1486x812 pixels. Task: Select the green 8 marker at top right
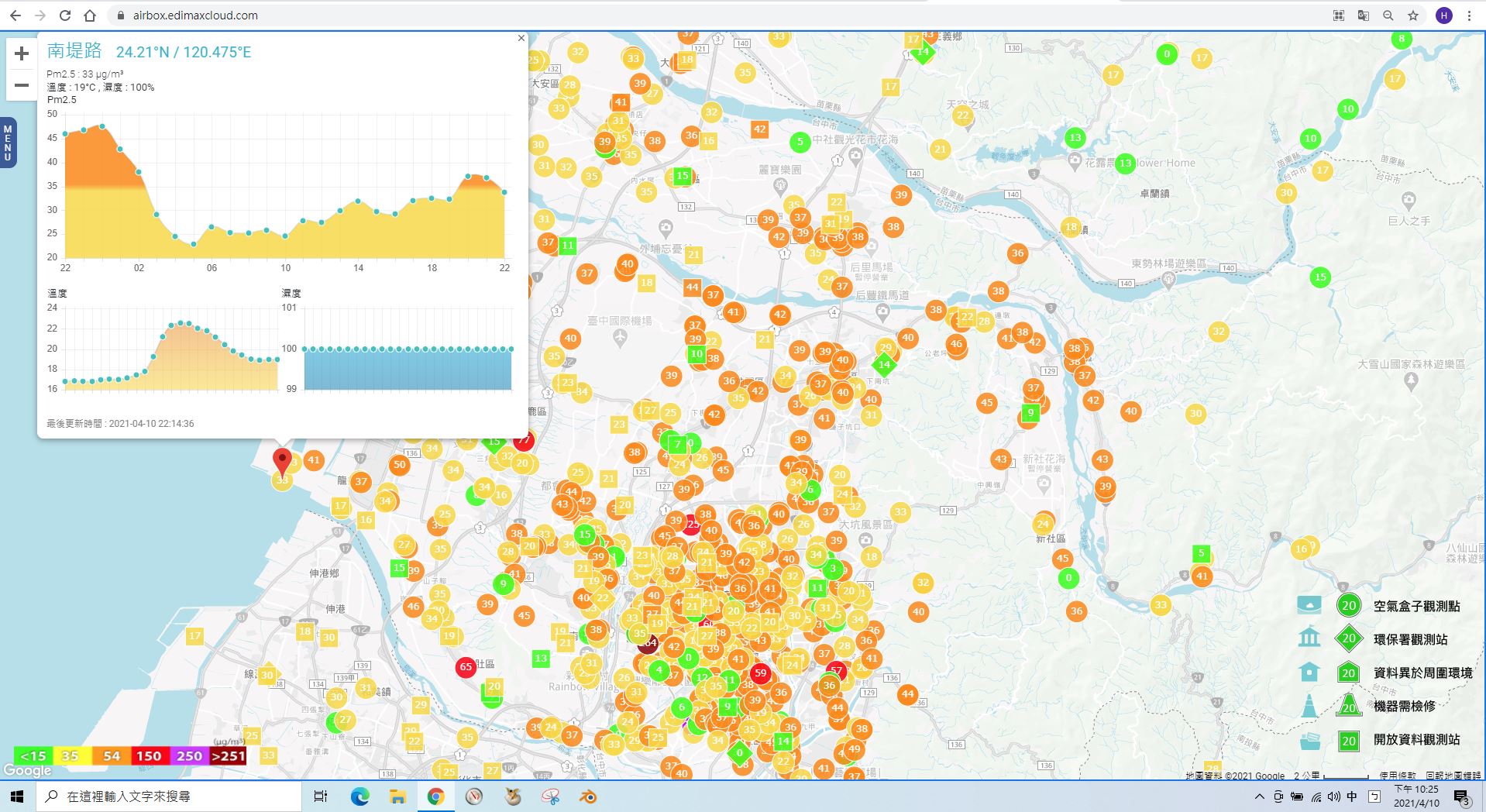1401,39
